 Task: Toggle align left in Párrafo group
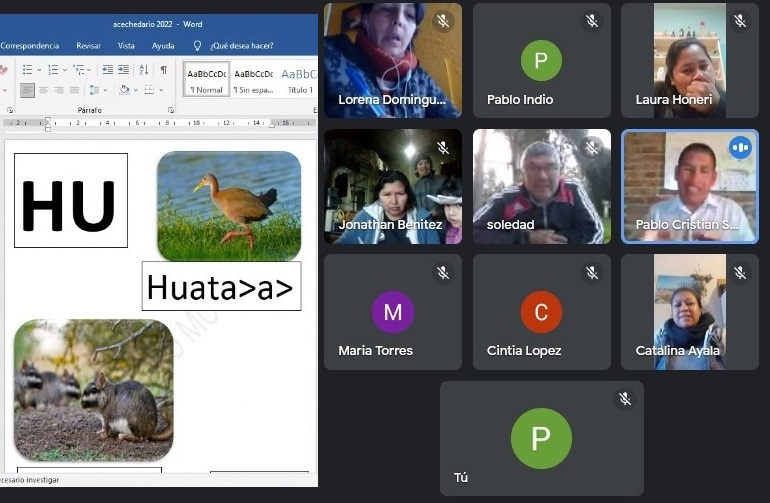pos(27,90)
